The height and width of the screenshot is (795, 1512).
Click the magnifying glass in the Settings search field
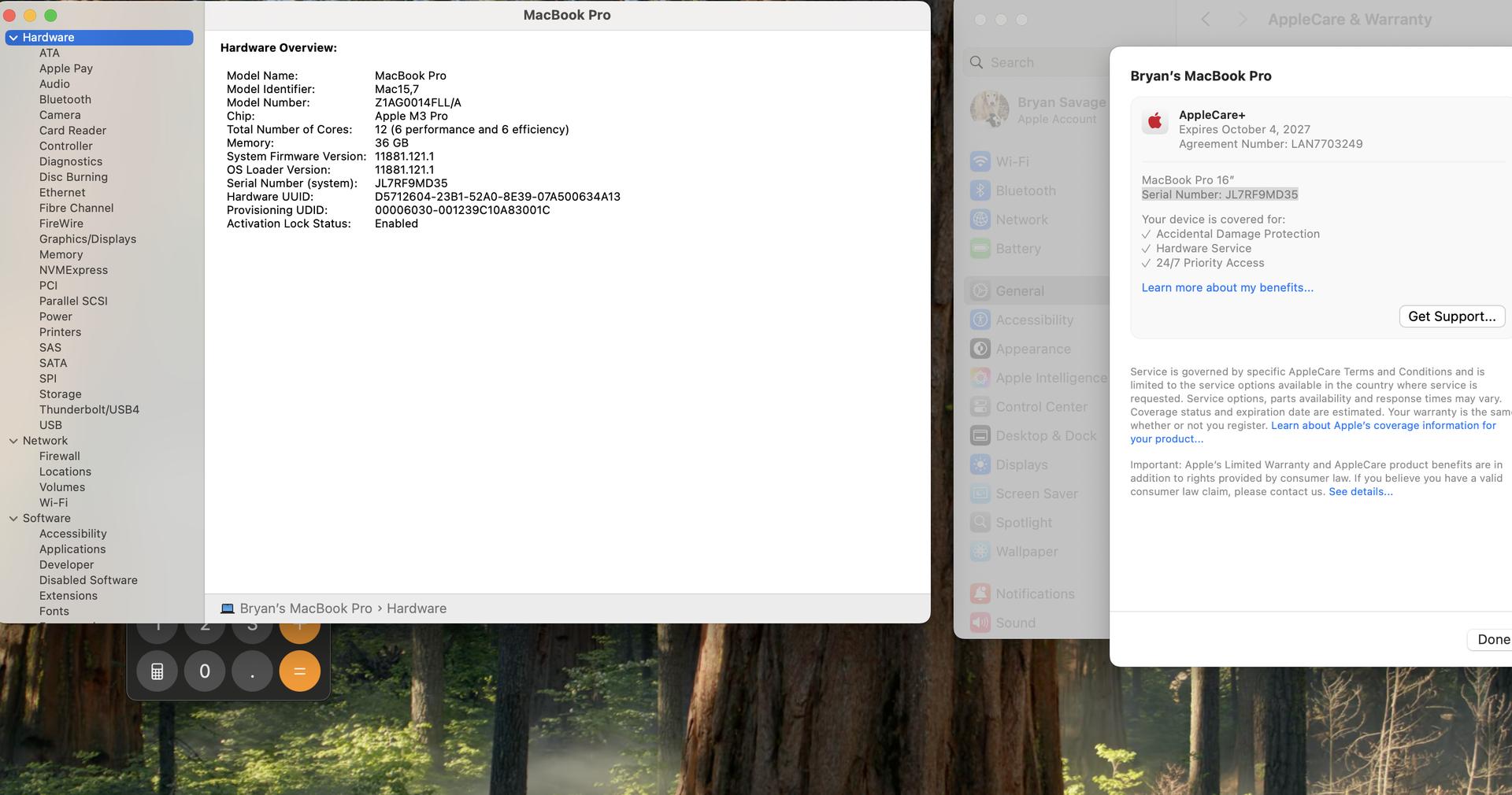pos(976,62)
